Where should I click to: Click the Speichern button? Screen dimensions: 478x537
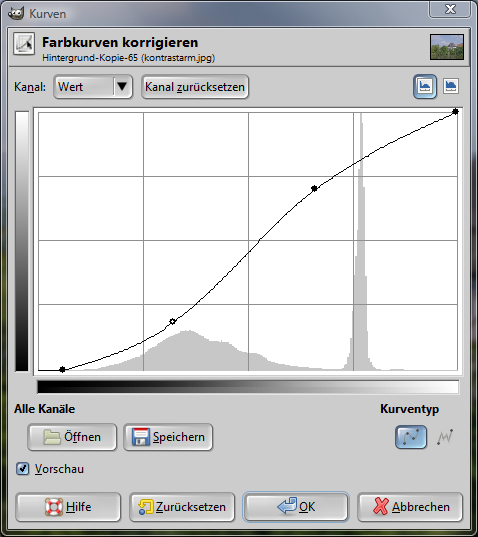tap(168, 437)
